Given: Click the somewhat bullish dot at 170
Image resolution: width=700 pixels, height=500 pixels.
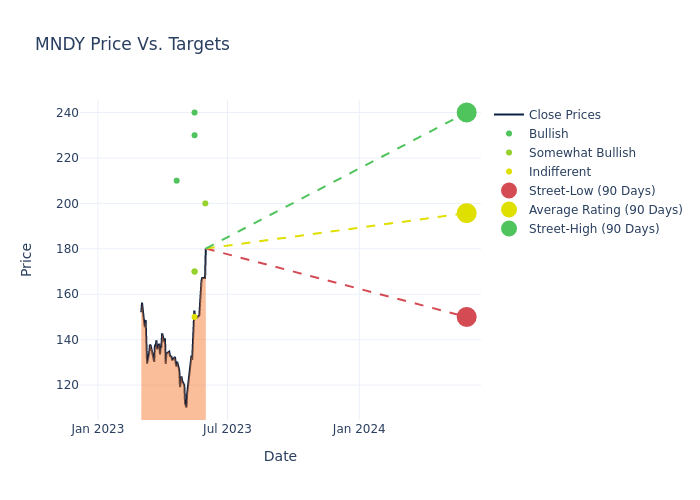Looking at the screenshot, I should click(194, 271).
